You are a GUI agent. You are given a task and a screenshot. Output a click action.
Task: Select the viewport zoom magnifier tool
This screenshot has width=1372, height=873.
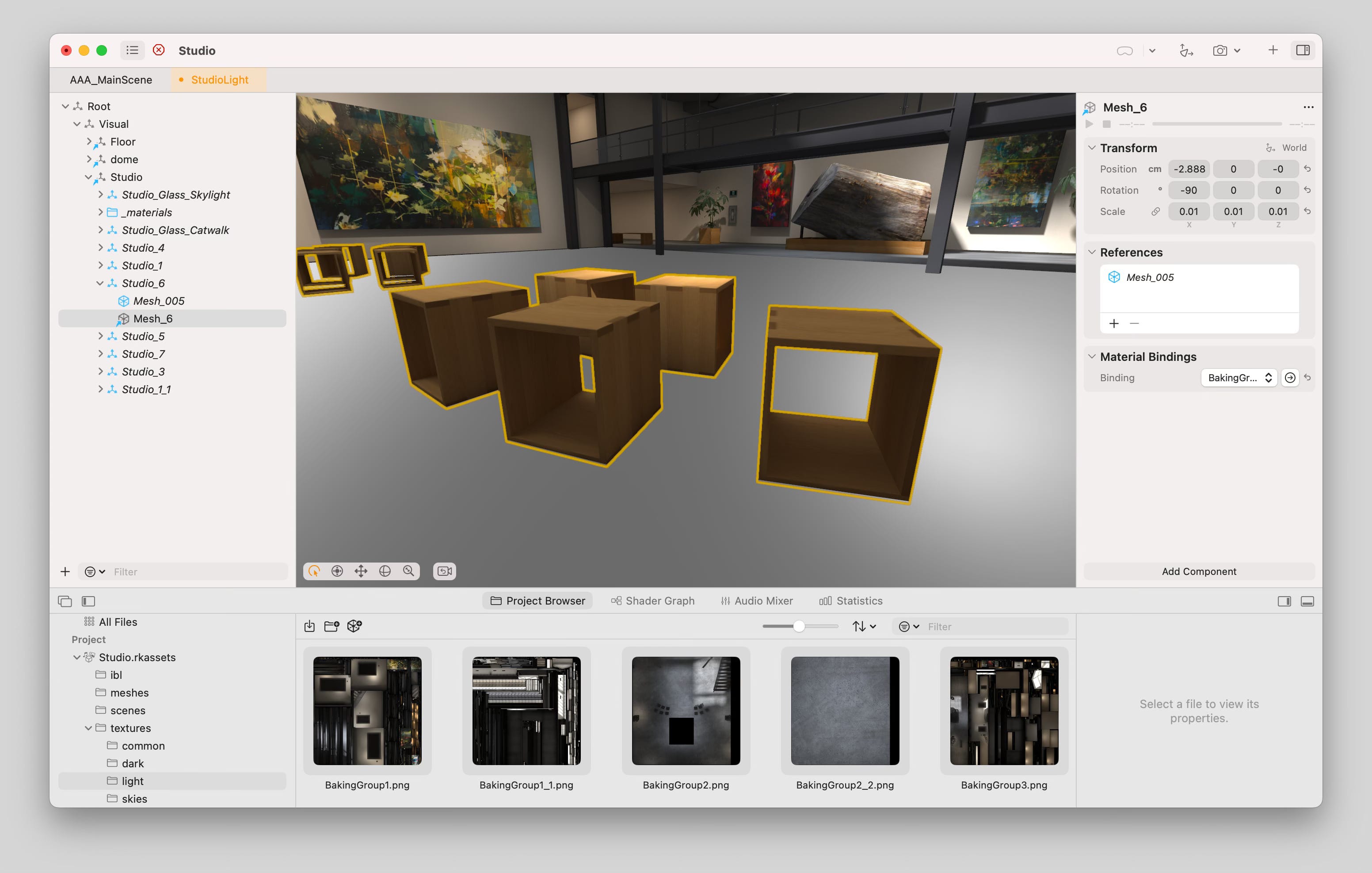click(408, 571)
